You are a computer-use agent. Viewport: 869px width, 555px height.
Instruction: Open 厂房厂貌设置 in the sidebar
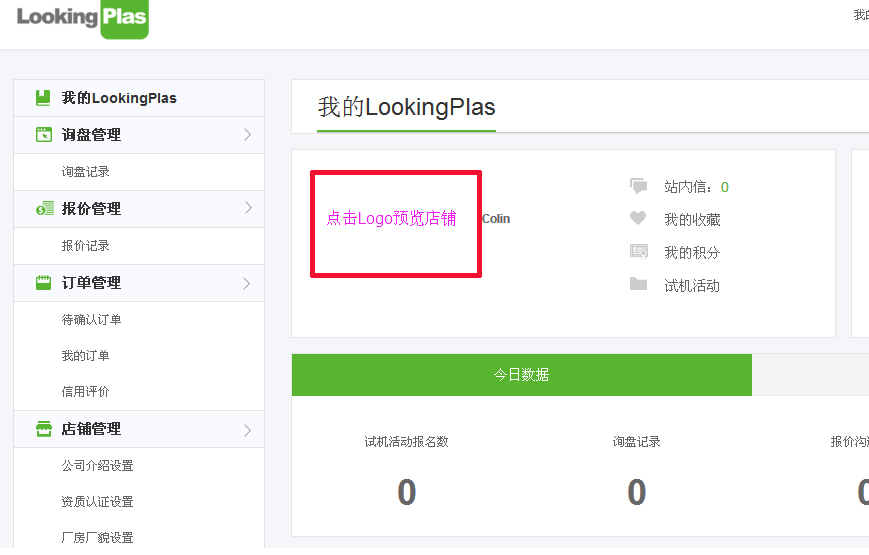(98, 538)
